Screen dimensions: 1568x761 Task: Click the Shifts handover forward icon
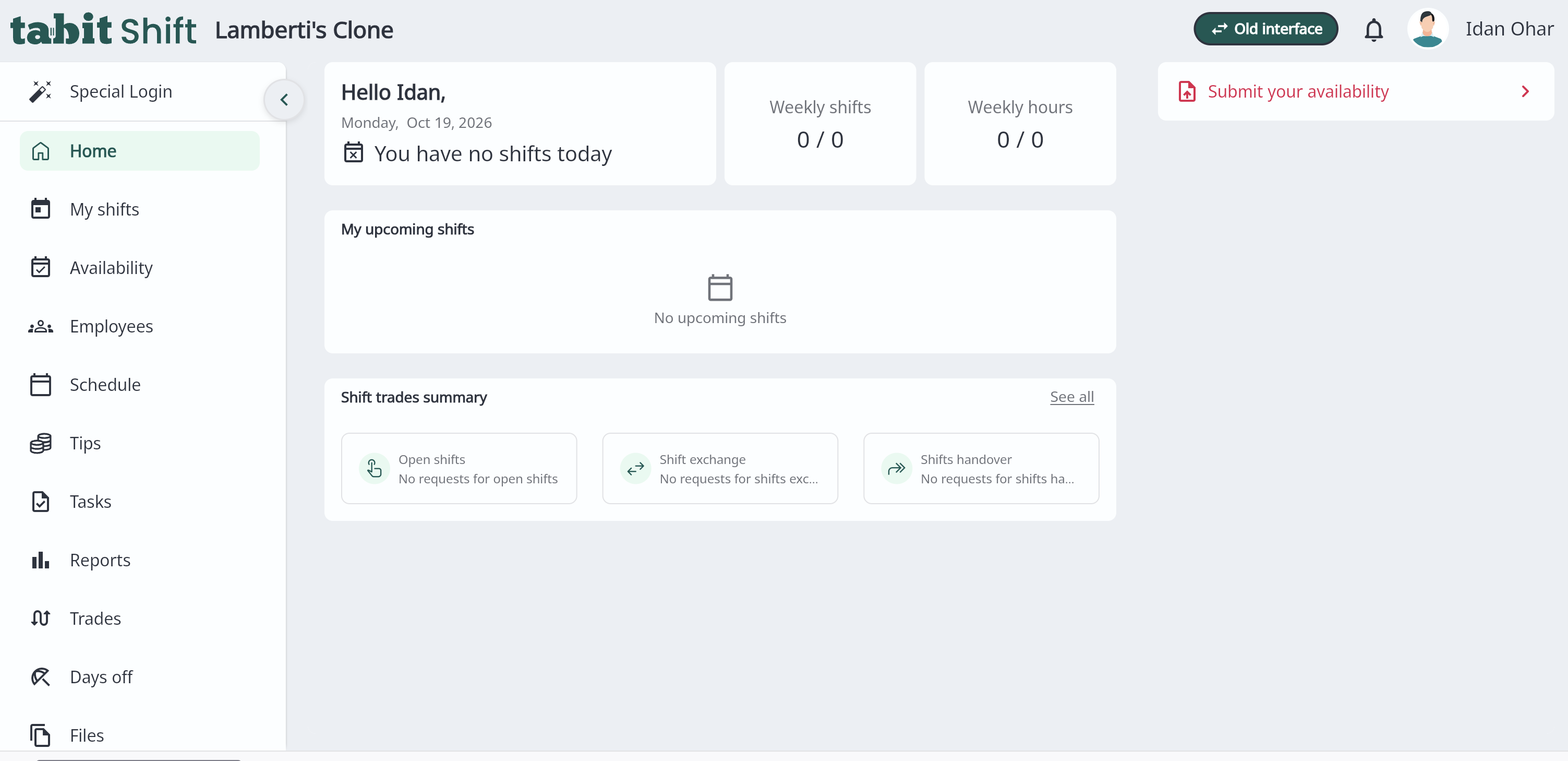point(897,468)
